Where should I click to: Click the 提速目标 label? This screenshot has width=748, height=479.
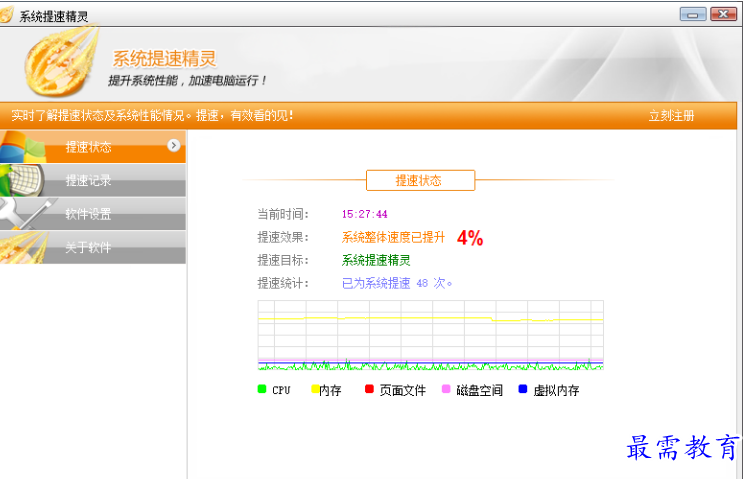(283, 260)
